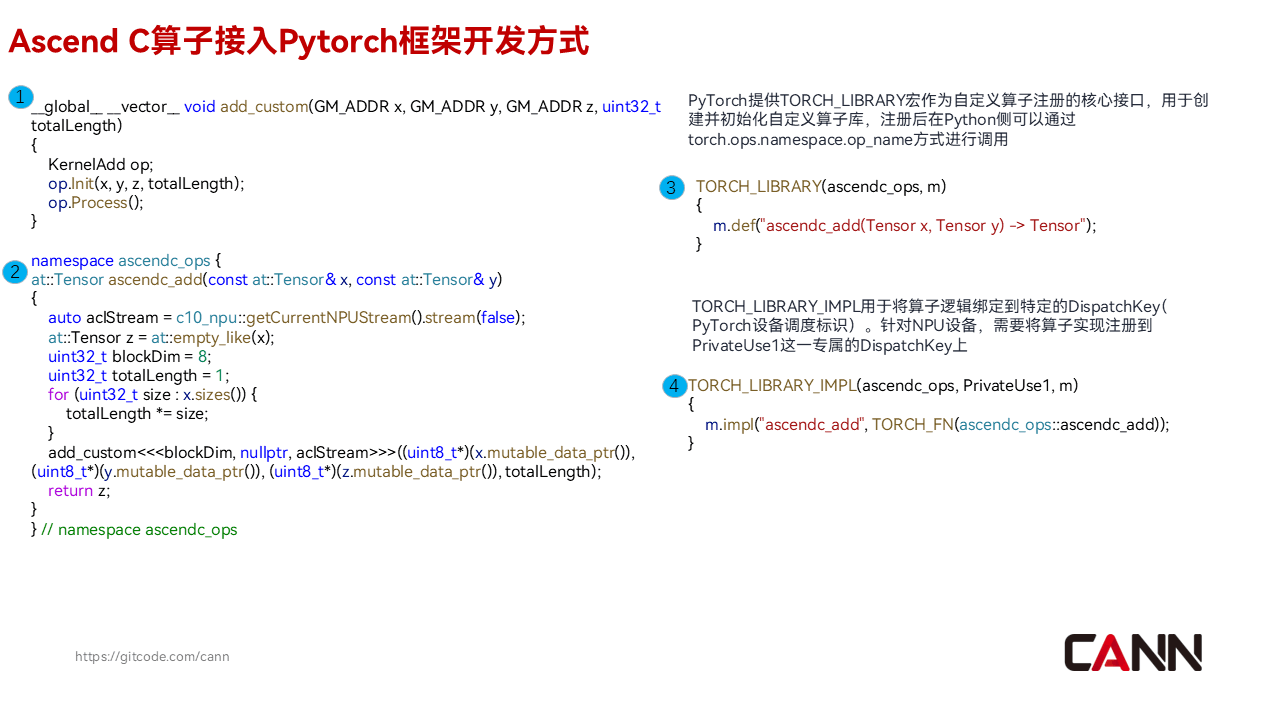Select the "torch.ops.namespace.op_name方式进行调用" text line
The width and height of the screenshot is (1280, 720).
tap(848, 139)
